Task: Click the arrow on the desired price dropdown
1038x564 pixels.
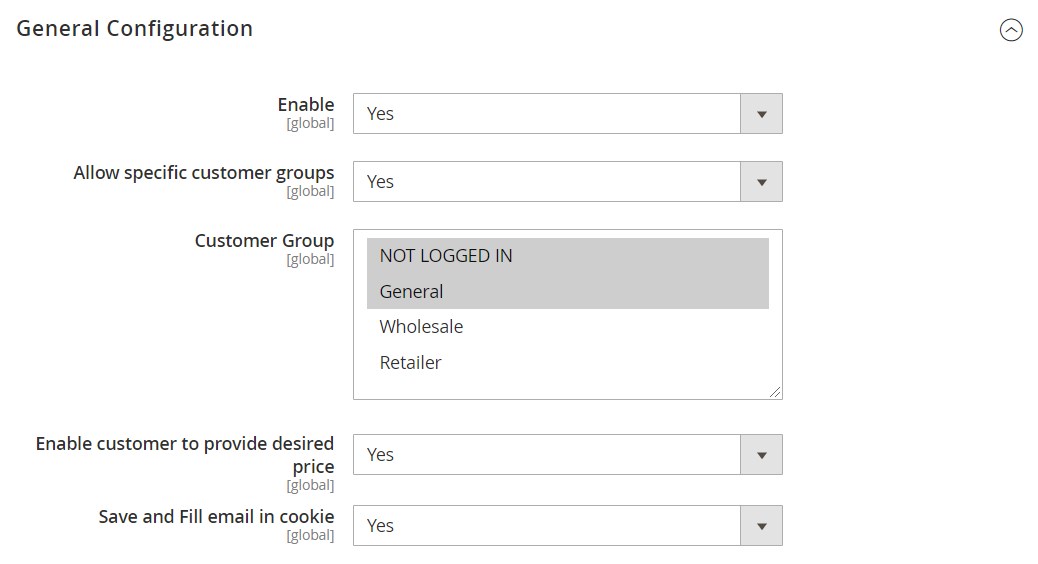Action: click(761, 455)
